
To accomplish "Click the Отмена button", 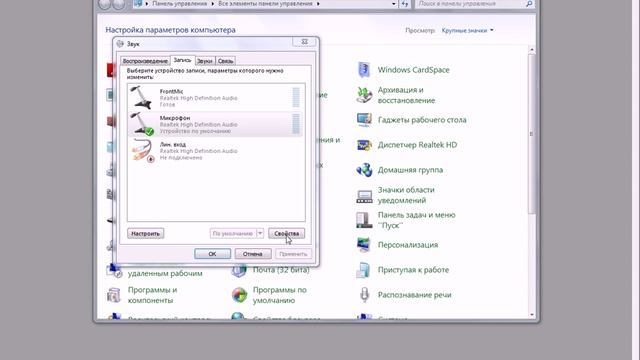I will 253,254.
